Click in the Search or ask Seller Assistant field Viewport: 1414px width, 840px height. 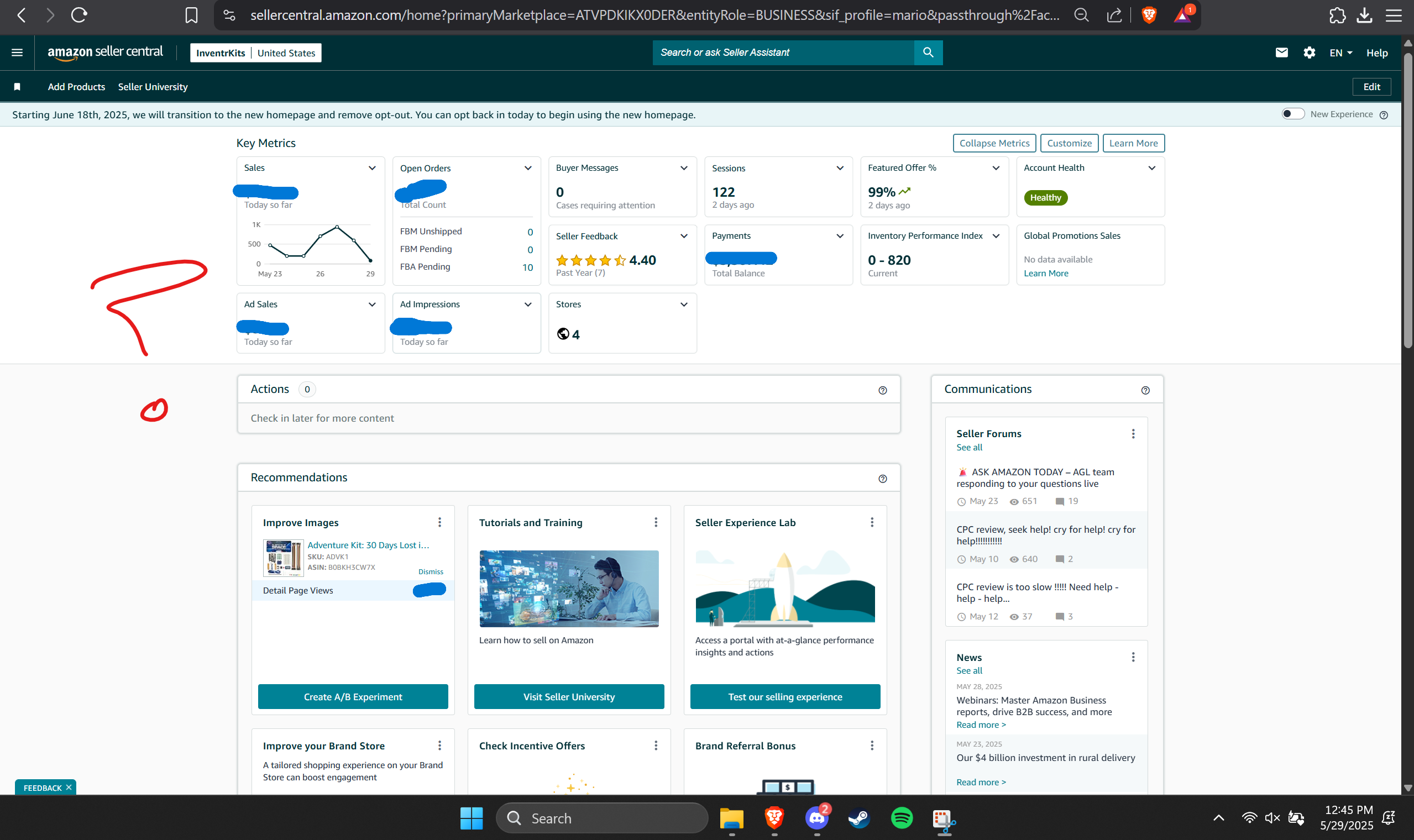coord(783,53)
